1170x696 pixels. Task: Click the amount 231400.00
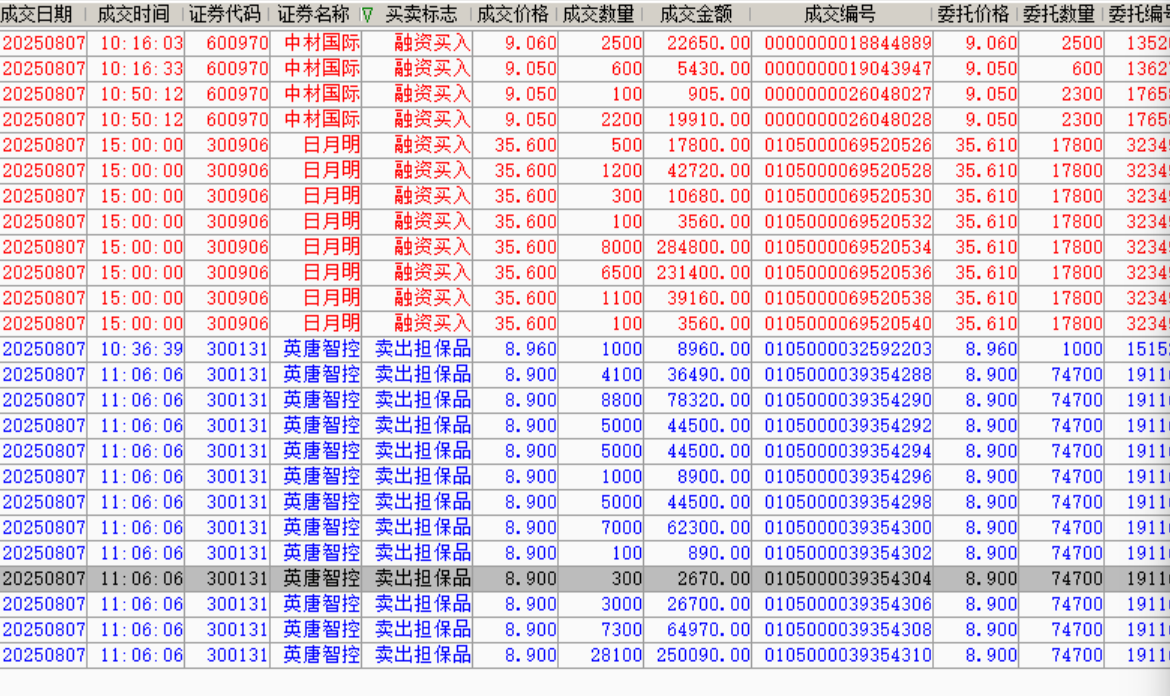703,272
